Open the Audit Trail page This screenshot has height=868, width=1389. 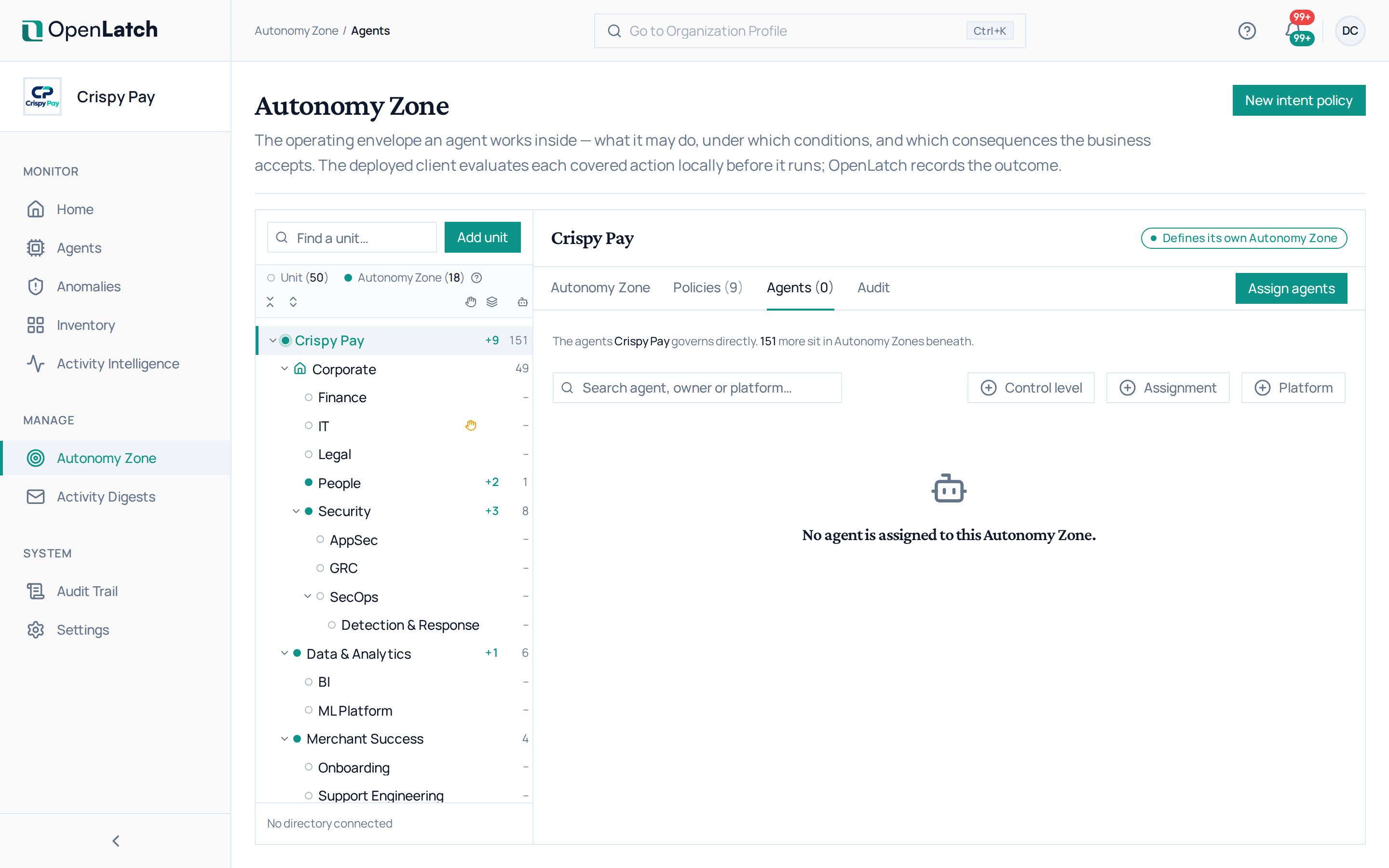pyautogui.click(x=115, y=591)
